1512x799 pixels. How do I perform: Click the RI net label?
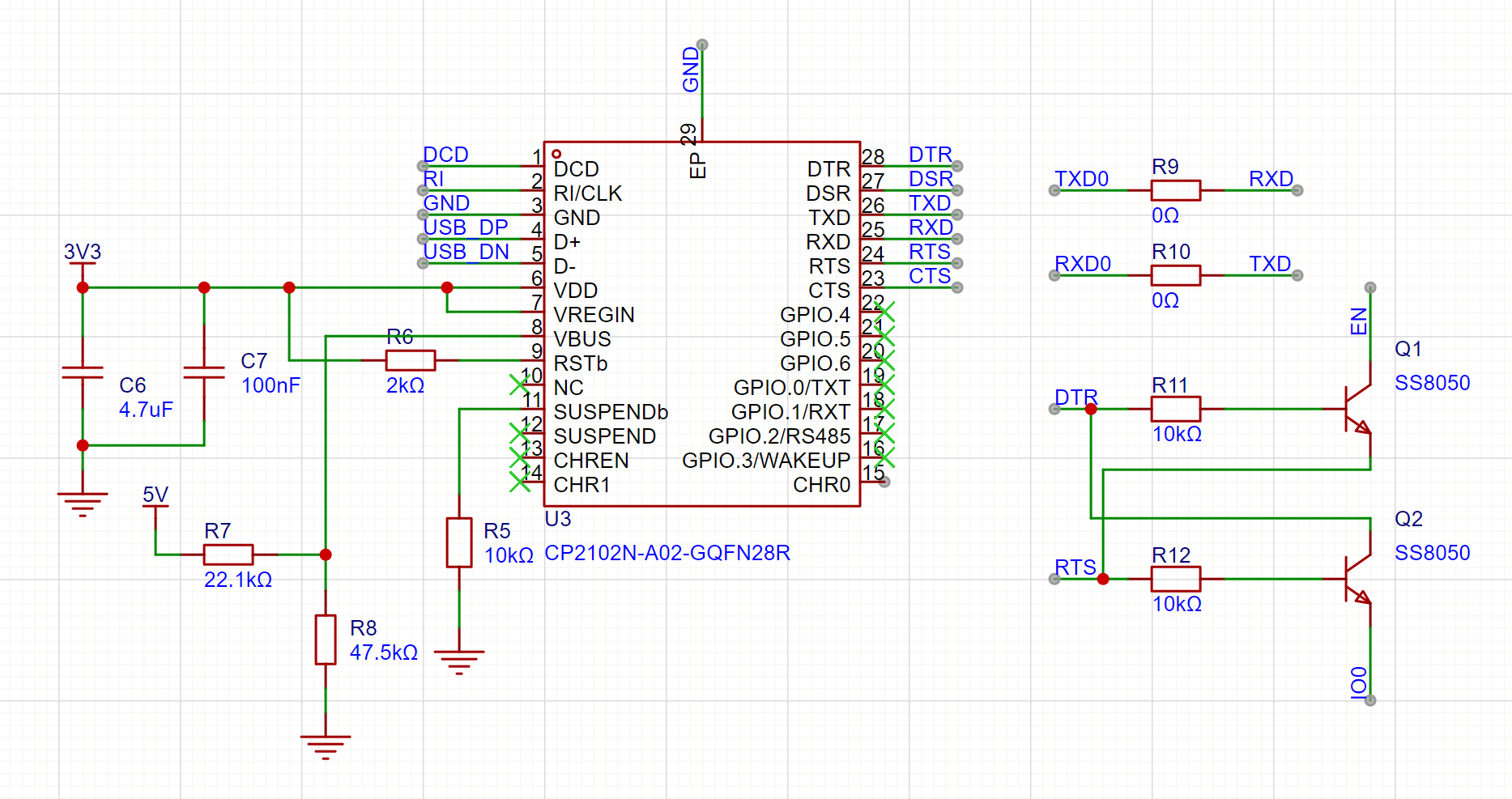tap(433, 179)
